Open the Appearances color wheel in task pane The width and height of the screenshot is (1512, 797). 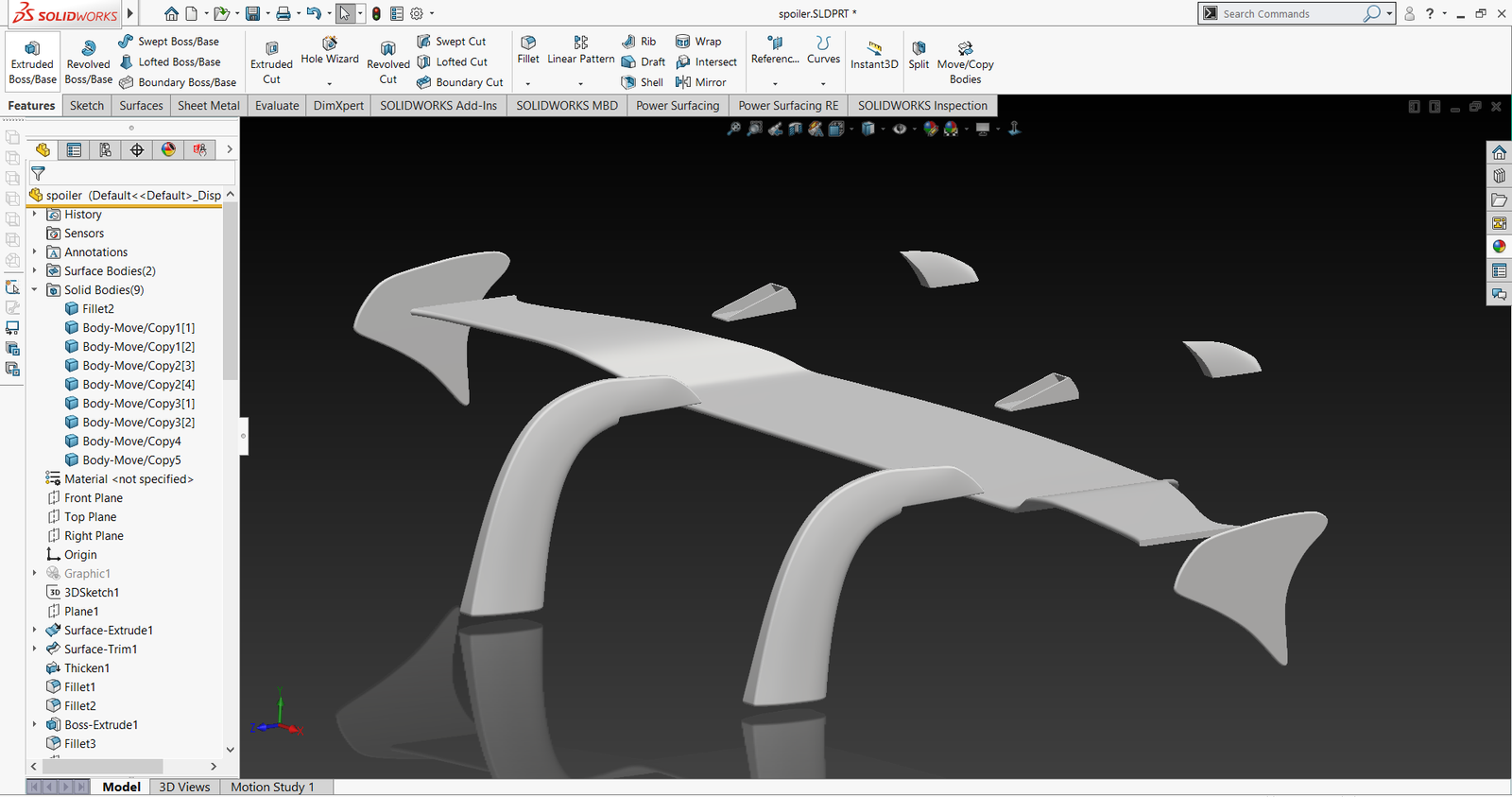click(1499, 246)
